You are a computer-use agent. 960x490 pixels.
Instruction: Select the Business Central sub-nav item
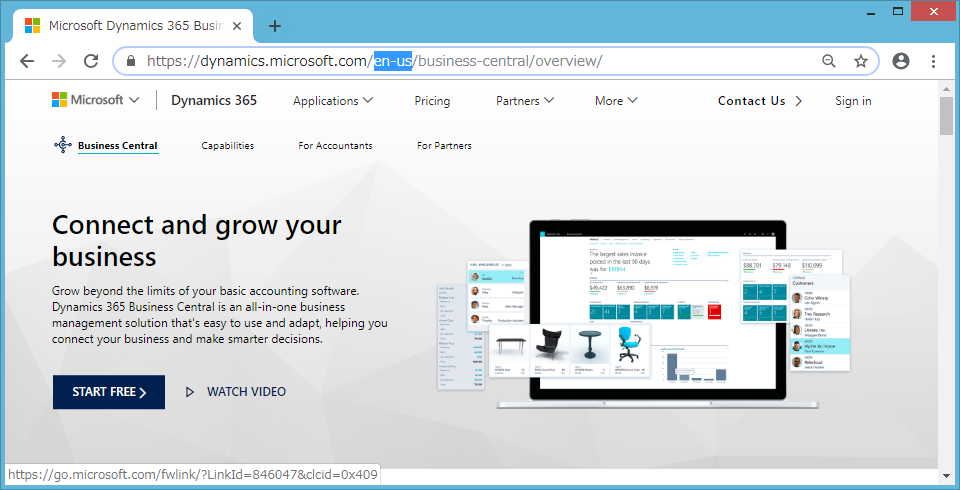tap(118, 146)
